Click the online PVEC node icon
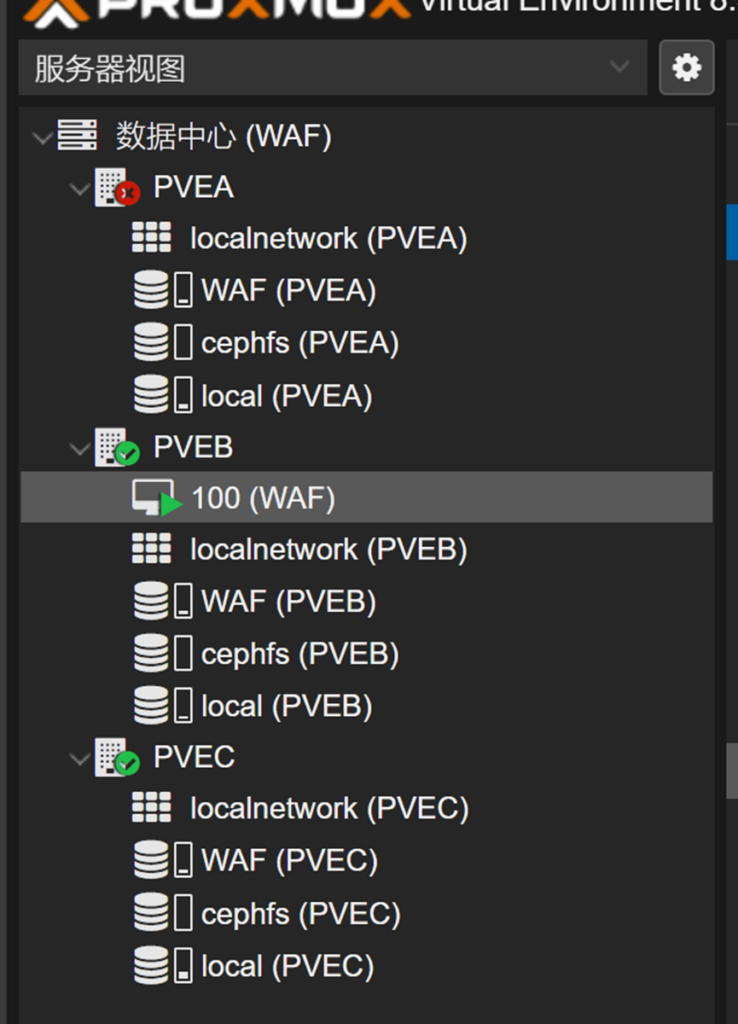 (117, 758)
